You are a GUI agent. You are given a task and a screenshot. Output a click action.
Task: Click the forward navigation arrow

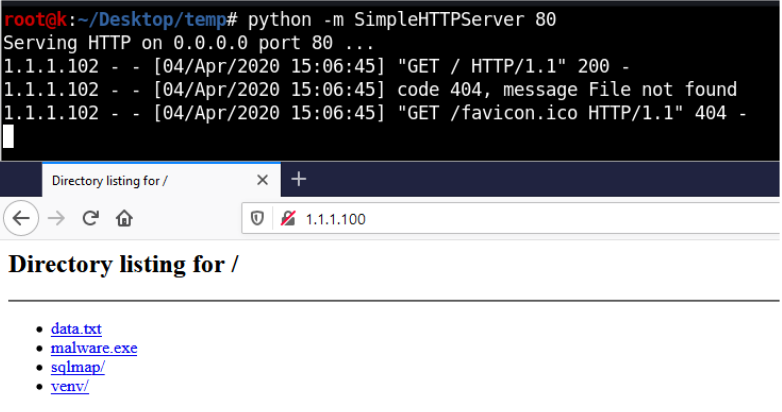[x=56, y=218]
